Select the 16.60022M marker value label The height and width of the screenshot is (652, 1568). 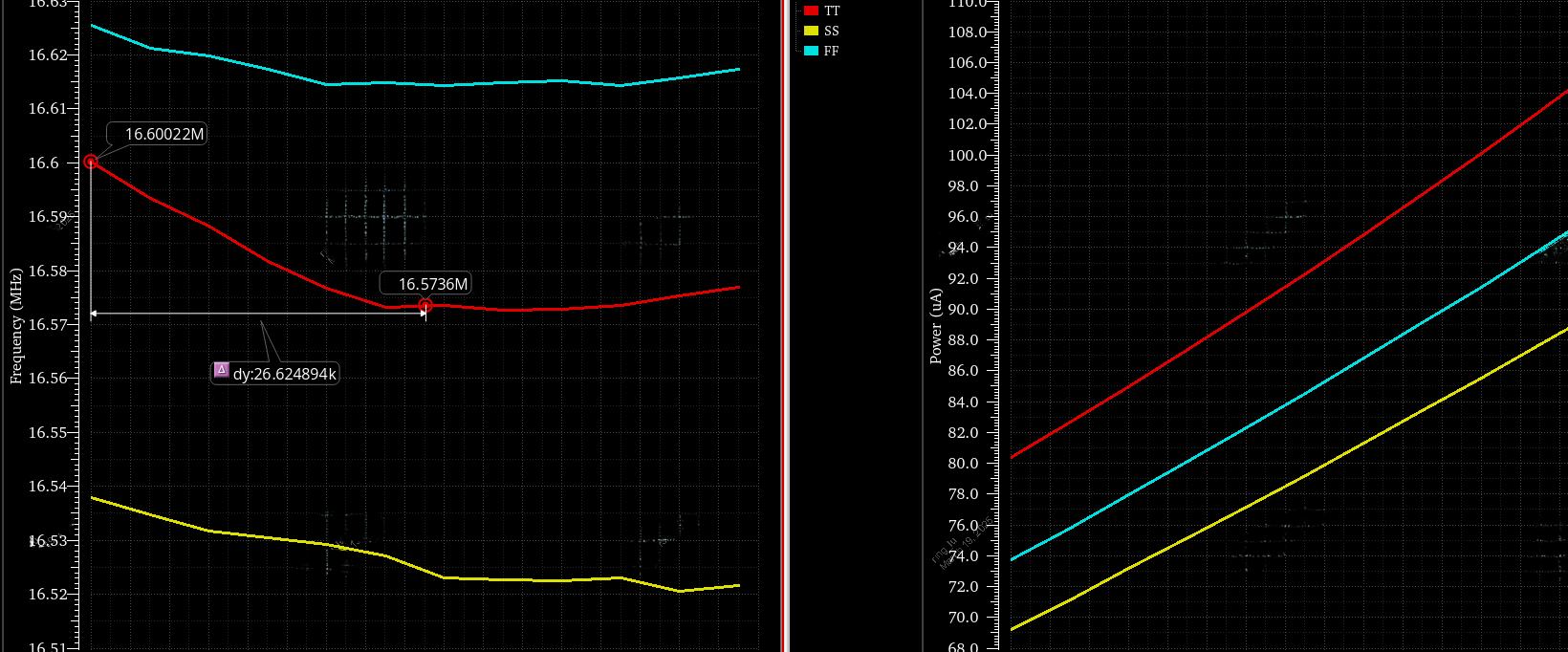coord(164,134)
